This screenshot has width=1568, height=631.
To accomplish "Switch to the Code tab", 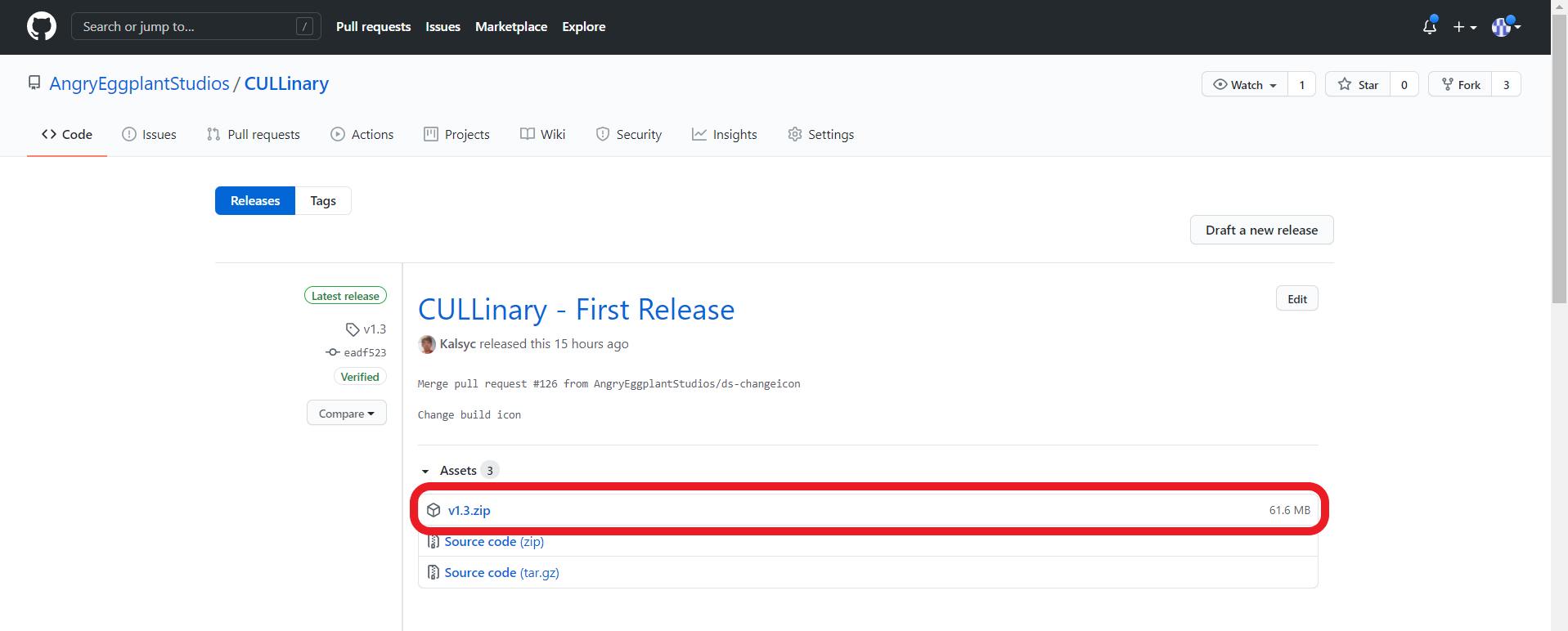I will point(67,134).
